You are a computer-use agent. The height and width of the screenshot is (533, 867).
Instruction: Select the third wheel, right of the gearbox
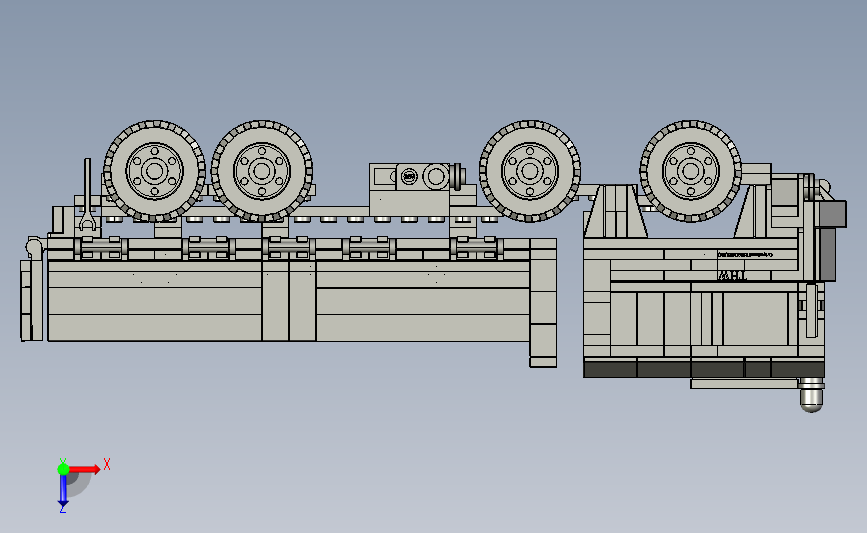point(530,171)
